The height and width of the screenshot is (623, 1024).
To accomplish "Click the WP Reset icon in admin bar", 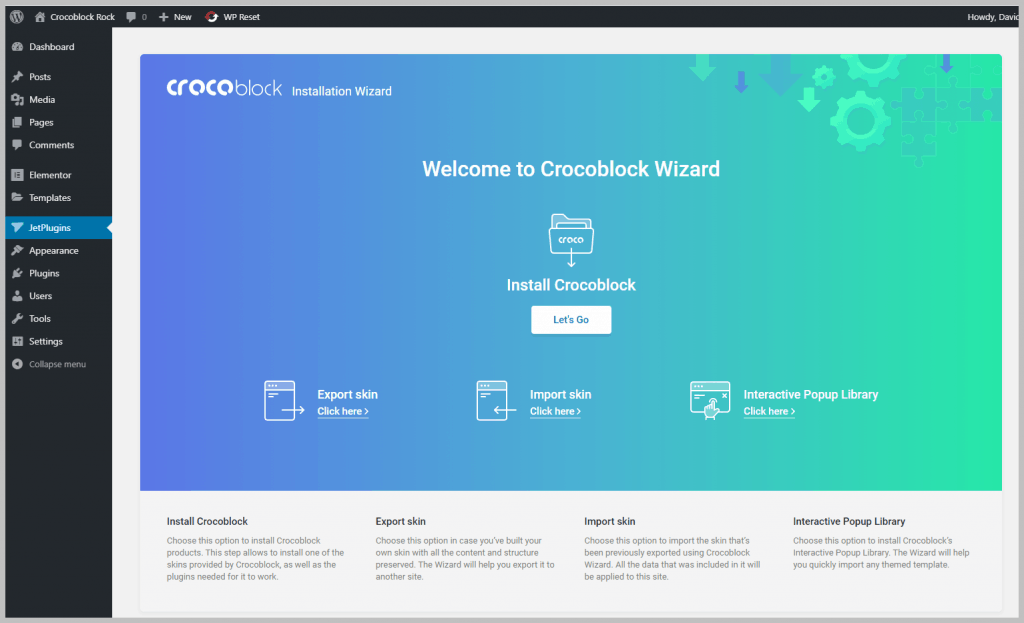I will 210,16.
